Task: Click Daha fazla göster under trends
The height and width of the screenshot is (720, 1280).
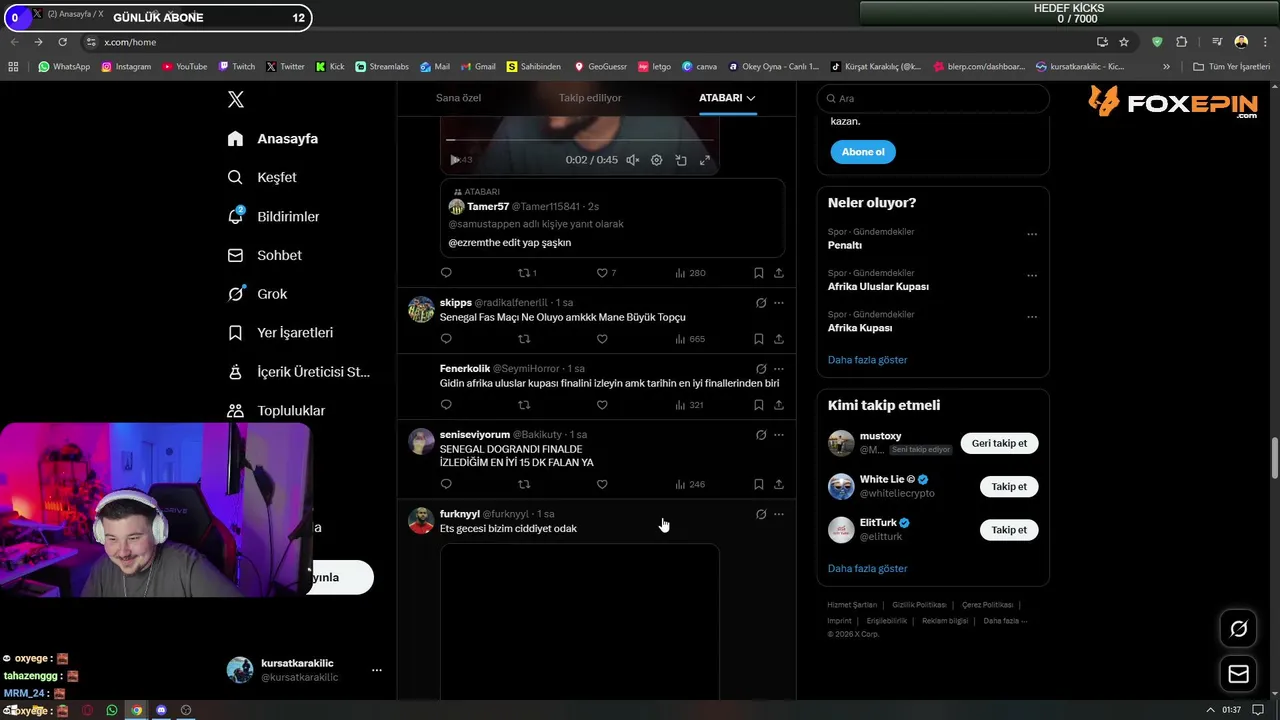Action: pos(867,360)
